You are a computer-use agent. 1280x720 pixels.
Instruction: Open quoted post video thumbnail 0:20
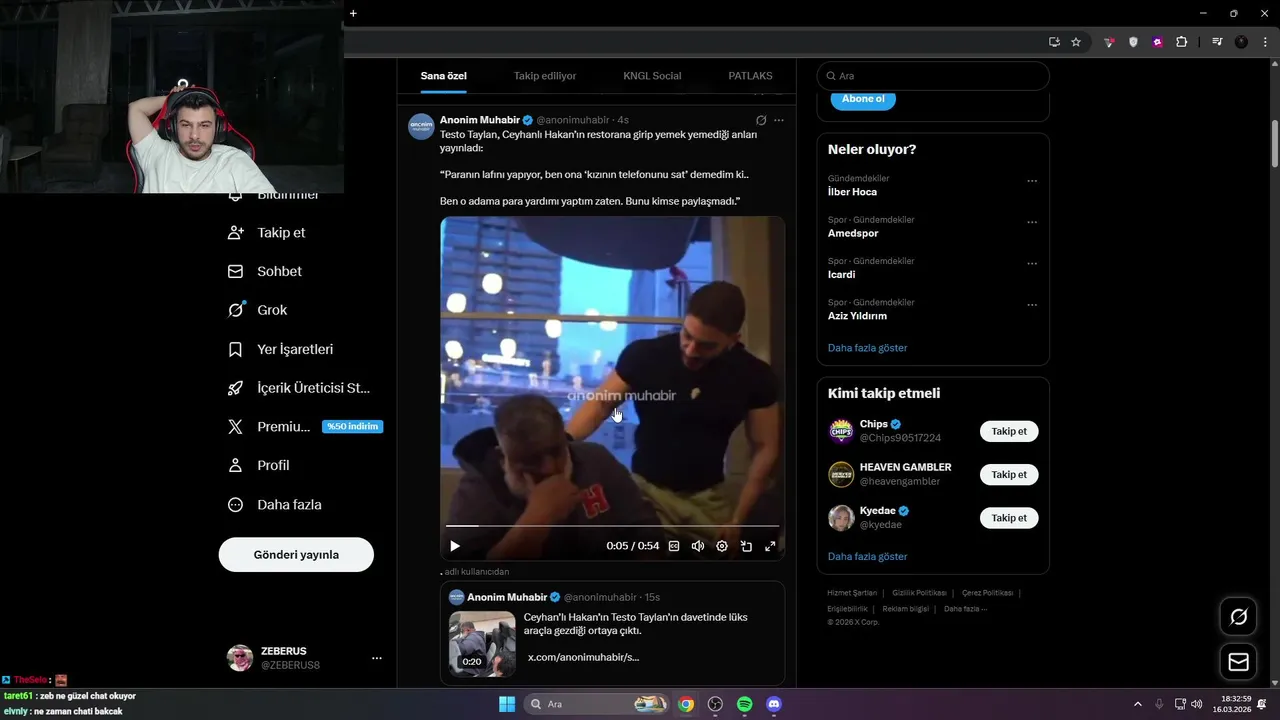(482, 644)
